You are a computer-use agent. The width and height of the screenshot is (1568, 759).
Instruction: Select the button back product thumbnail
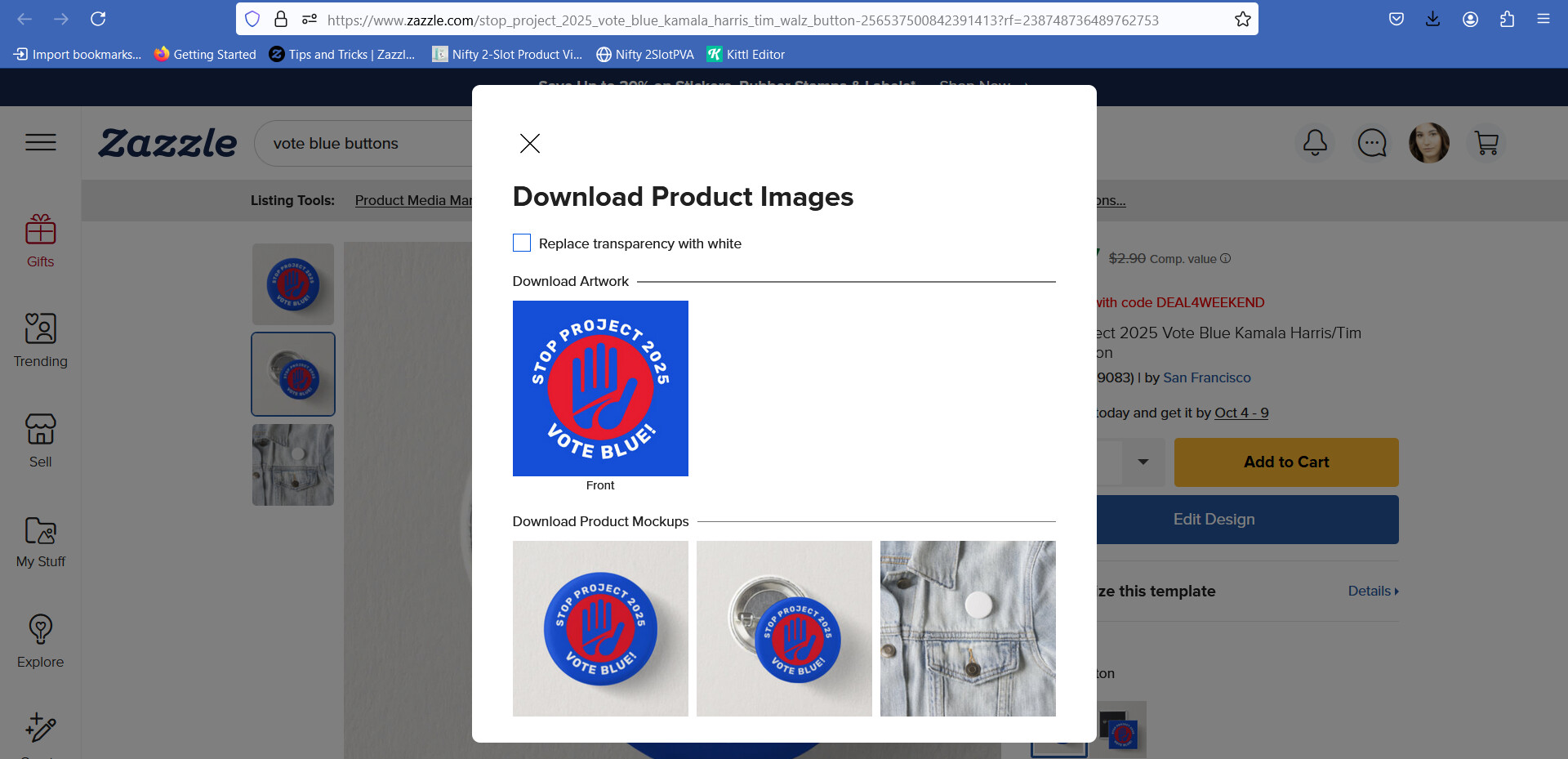point(293,374)
